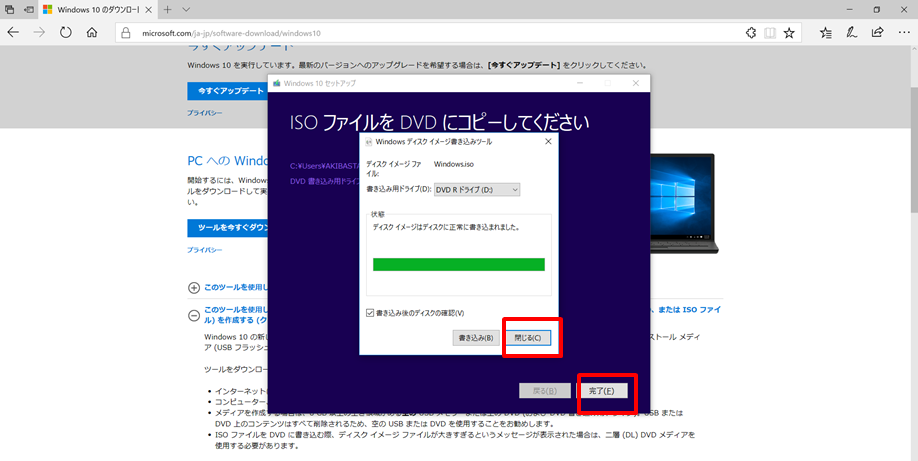The width and height of the screenshot is (918, 461).
Task: Open the extensions puzzle icon
Action: point(751,33)
